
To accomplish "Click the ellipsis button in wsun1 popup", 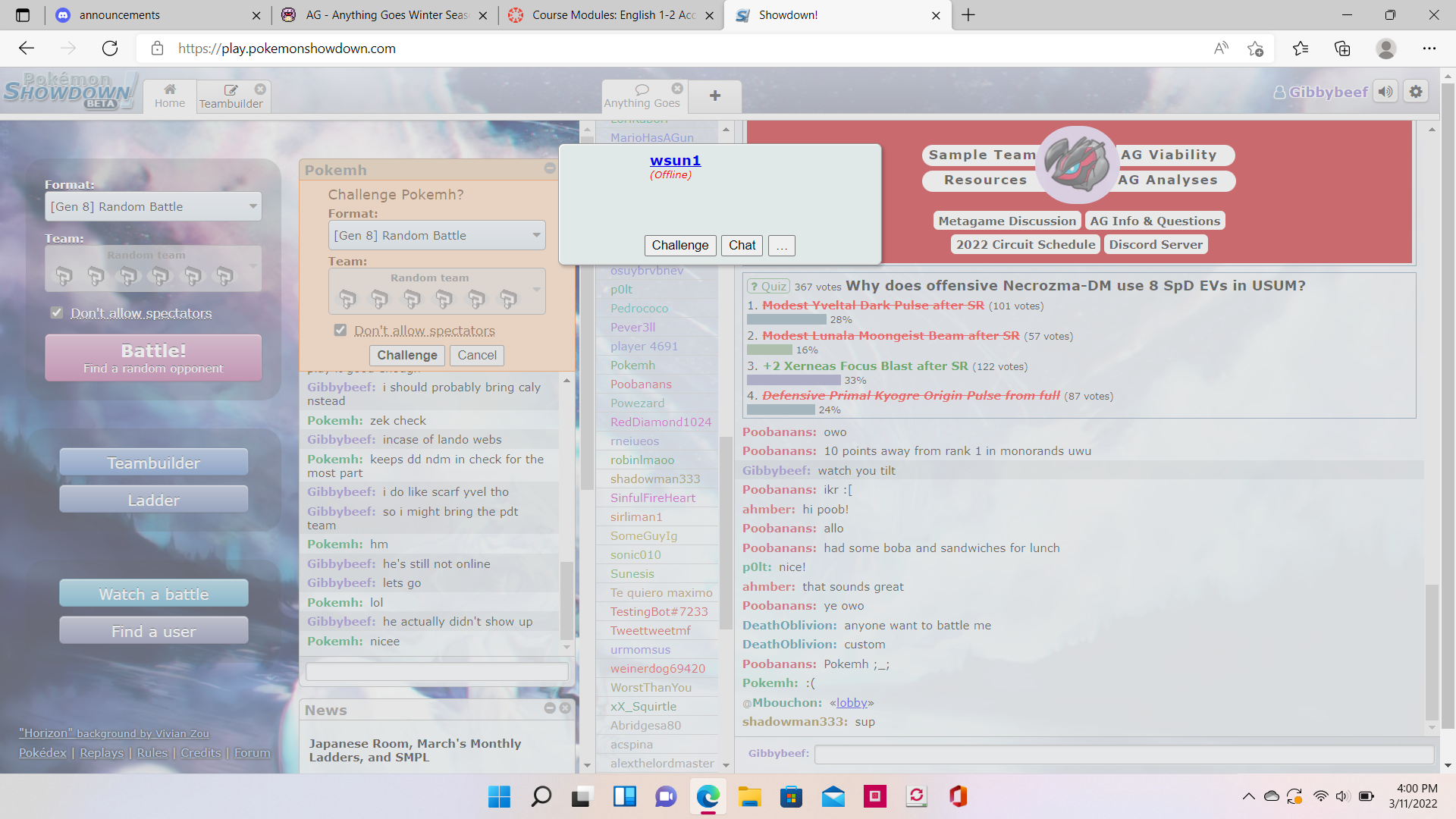I will click(x=782, y=246).
